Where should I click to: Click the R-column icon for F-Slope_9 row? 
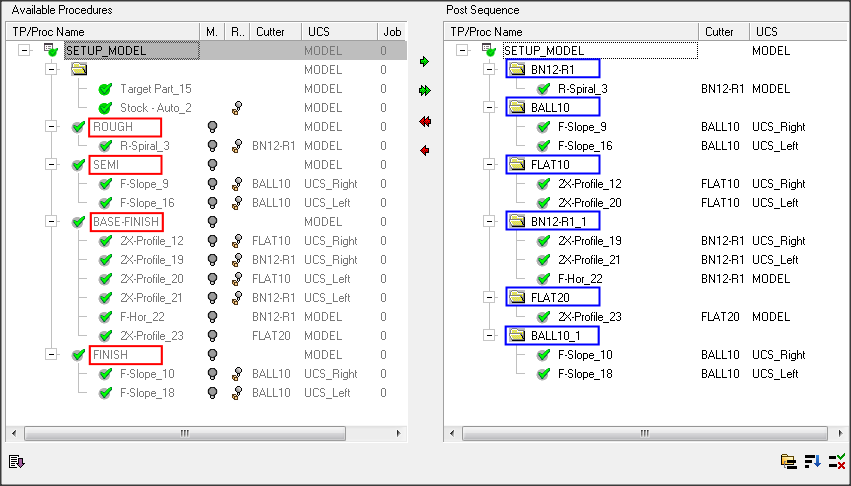tap(237, 184)
